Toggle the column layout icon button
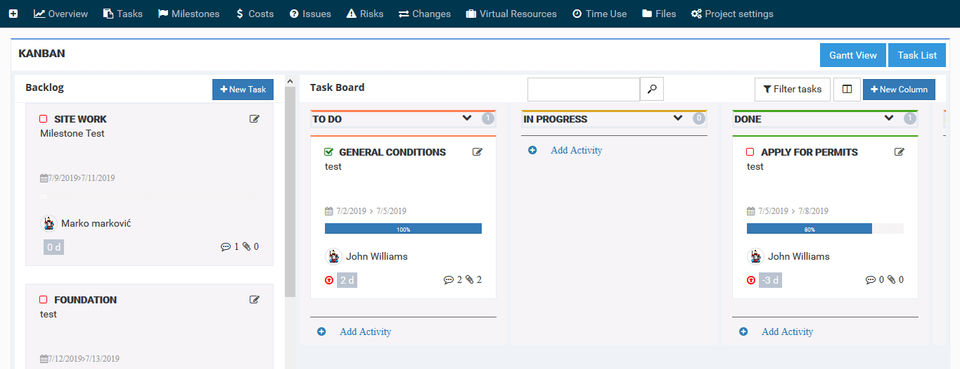 click(847, 89)
